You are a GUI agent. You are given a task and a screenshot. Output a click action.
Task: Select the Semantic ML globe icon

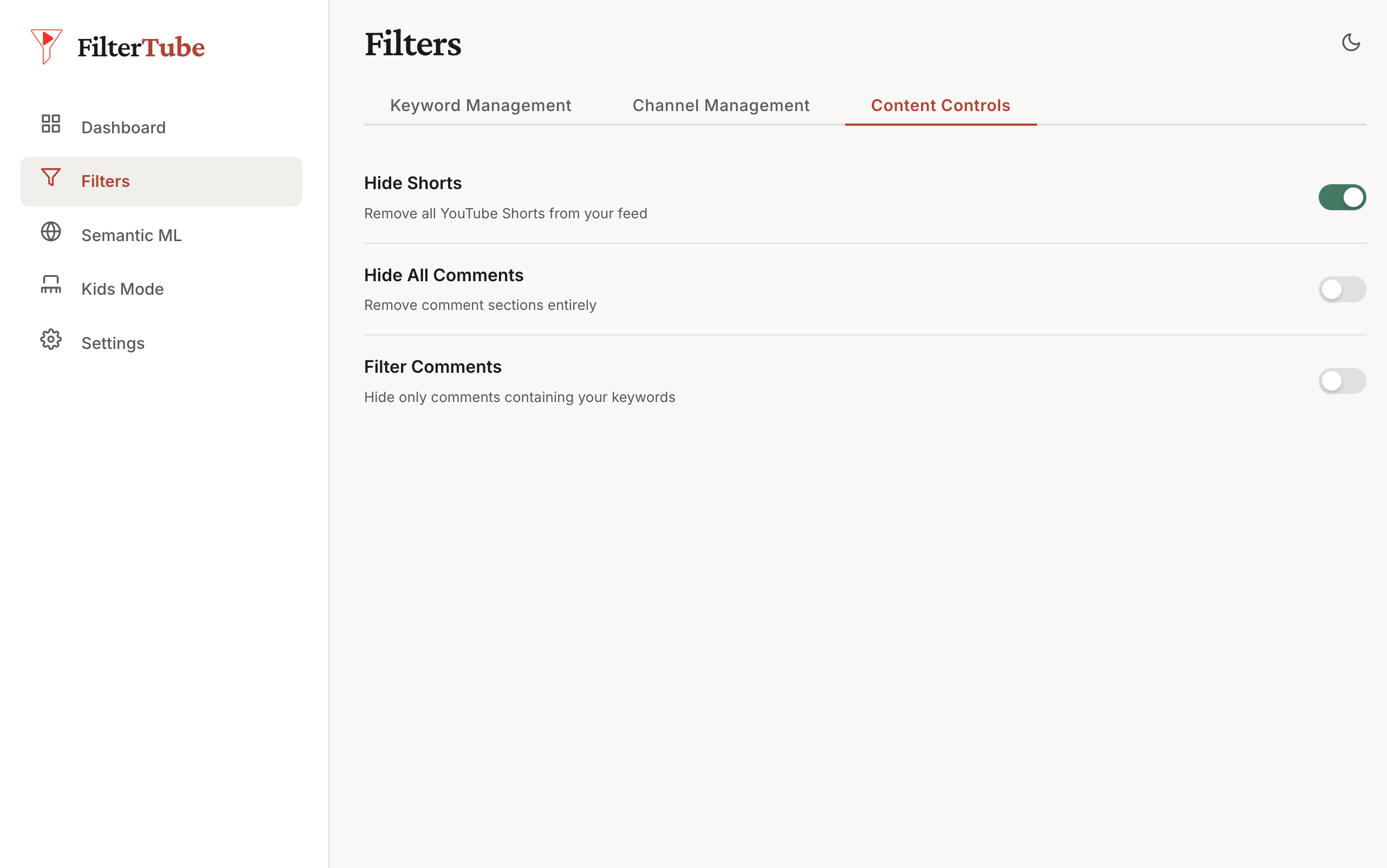coord(51,232)
